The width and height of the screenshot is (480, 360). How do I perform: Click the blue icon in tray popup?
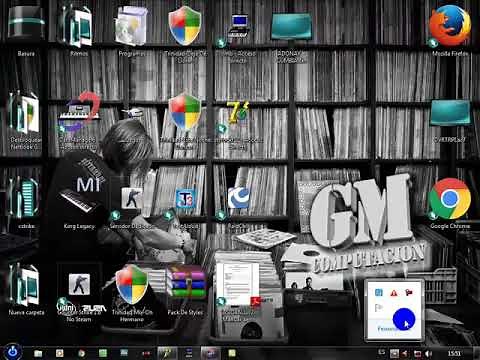point(379,293)
